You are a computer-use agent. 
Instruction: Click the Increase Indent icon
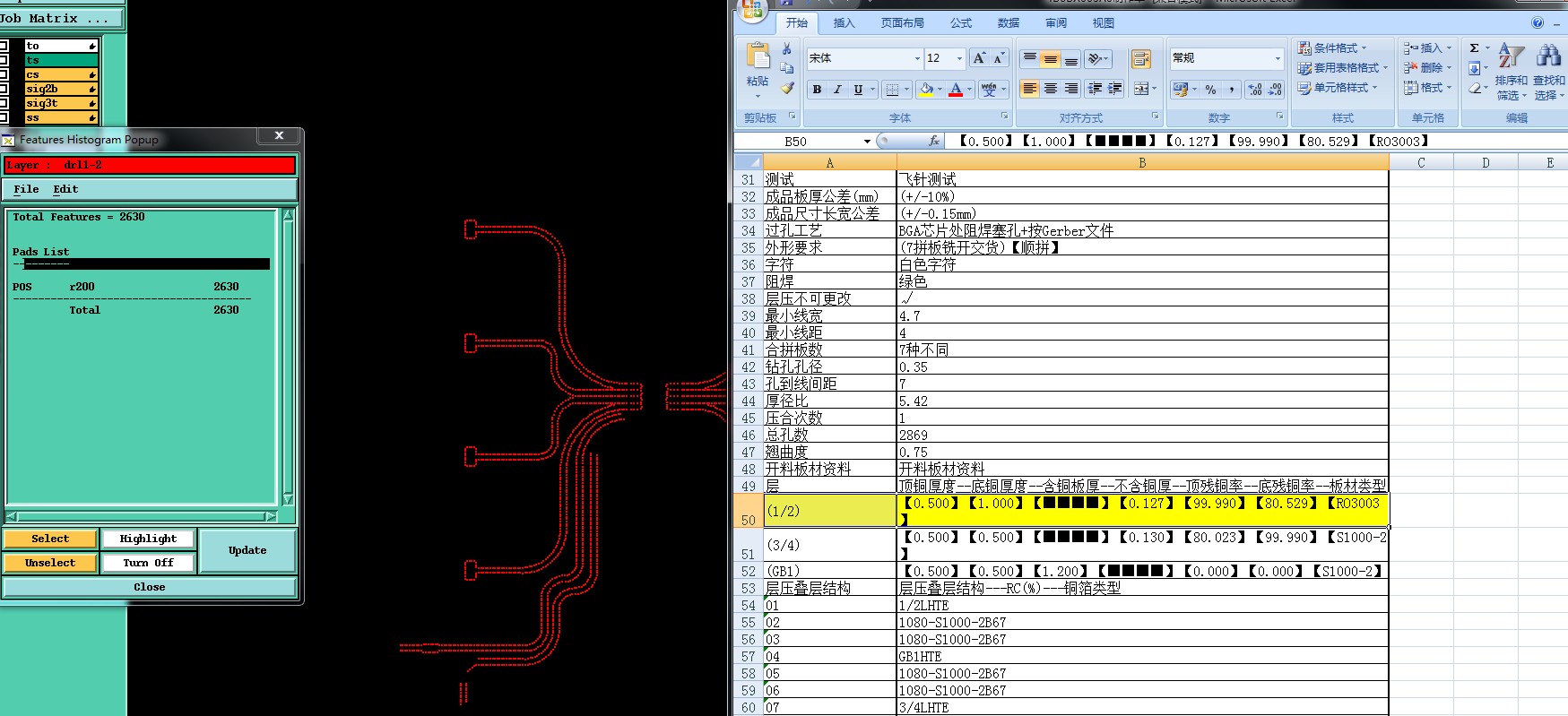[1115, 89]
